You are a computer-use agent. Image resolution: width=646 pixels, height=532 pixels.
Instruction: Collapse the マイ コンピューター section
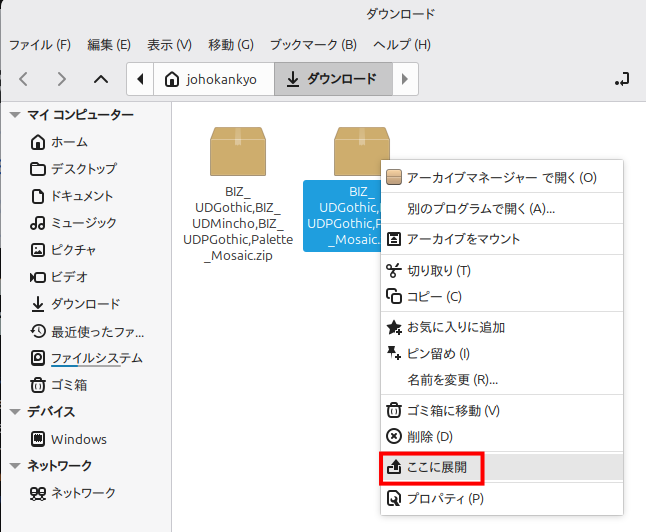14,115
